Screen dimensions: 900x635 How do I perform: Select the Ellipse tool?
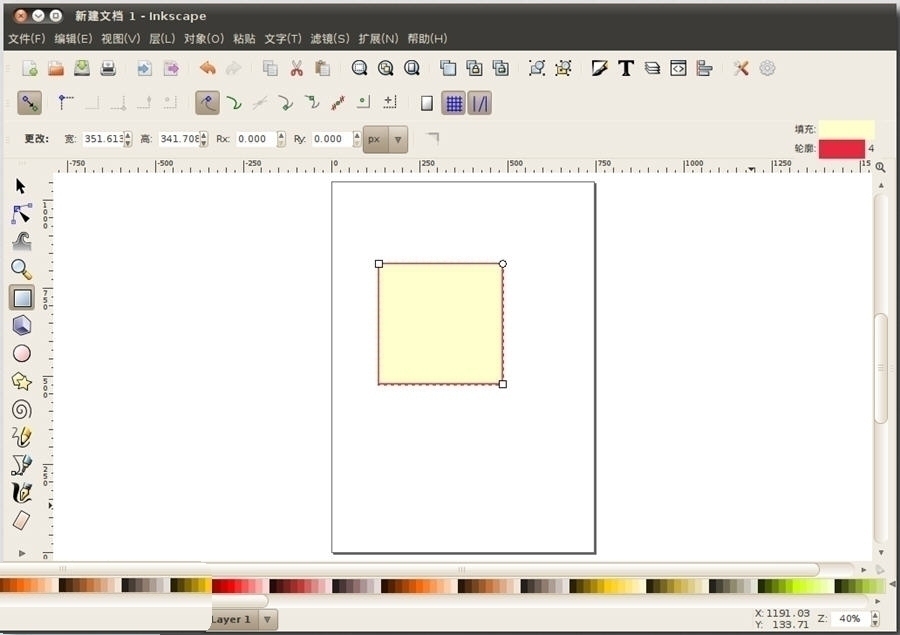(21, 352)
